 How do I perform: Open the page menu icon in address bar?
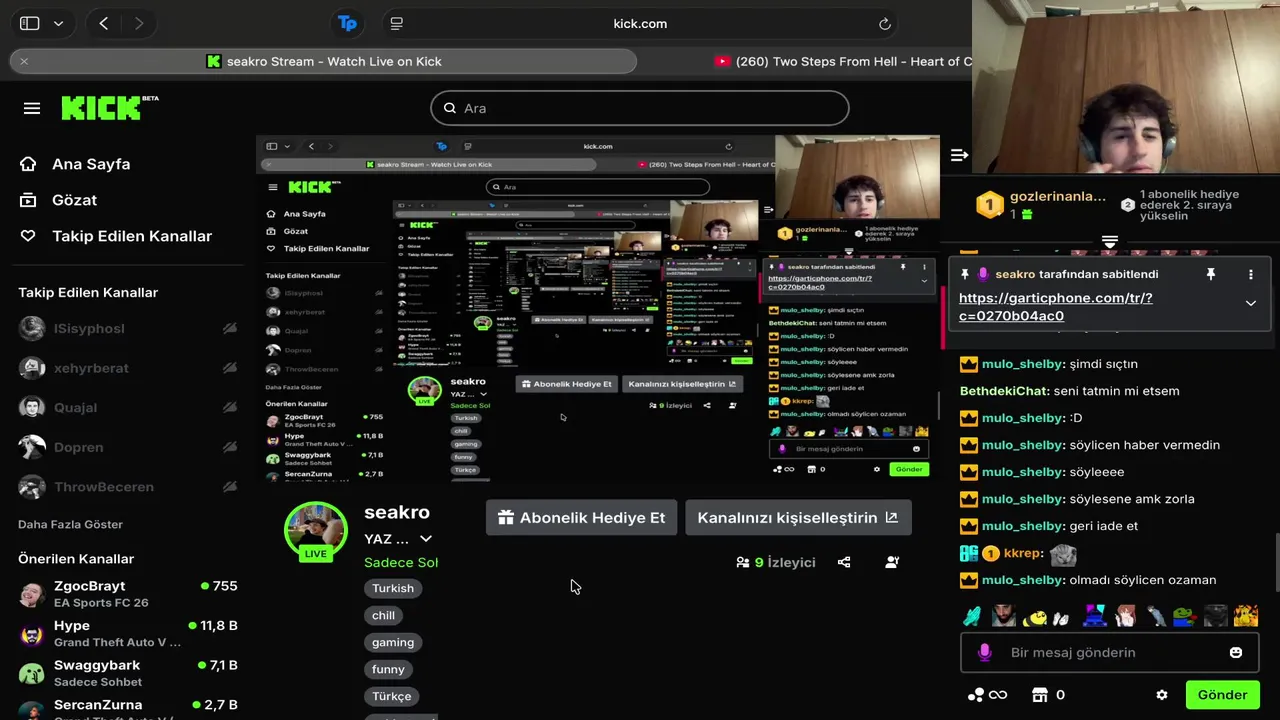tap(397, 23)
